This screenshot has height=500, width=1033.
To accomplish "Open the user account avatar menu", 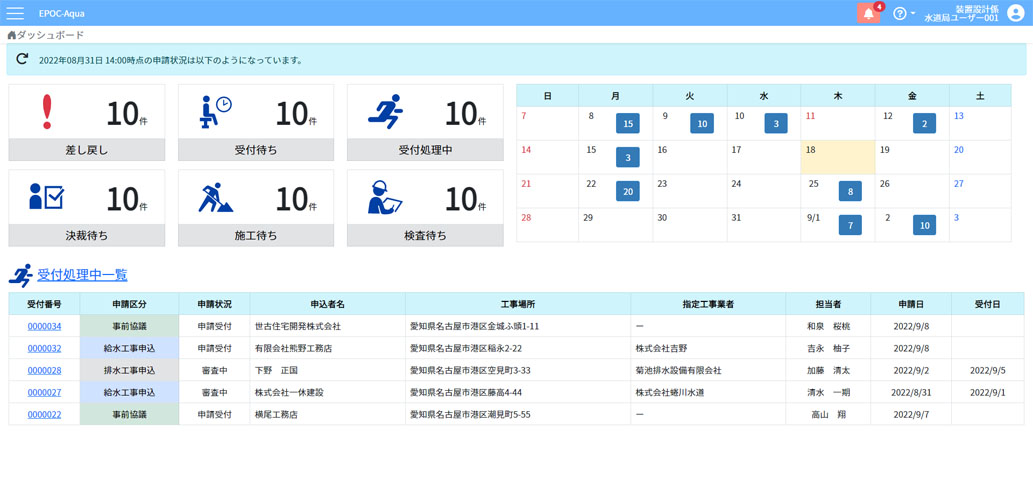I will click(x=1016, y=13).
